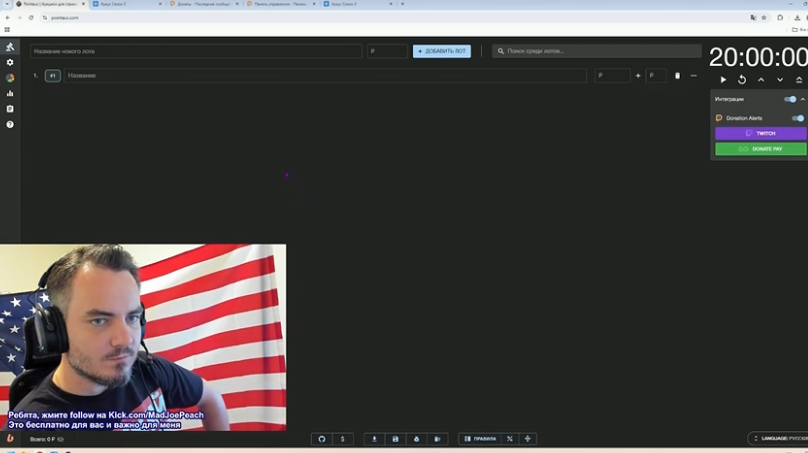The height and width of the screenshot is (453, 808).
Task: Open statistics bar chart in sidebar
Action: (10, 93)
